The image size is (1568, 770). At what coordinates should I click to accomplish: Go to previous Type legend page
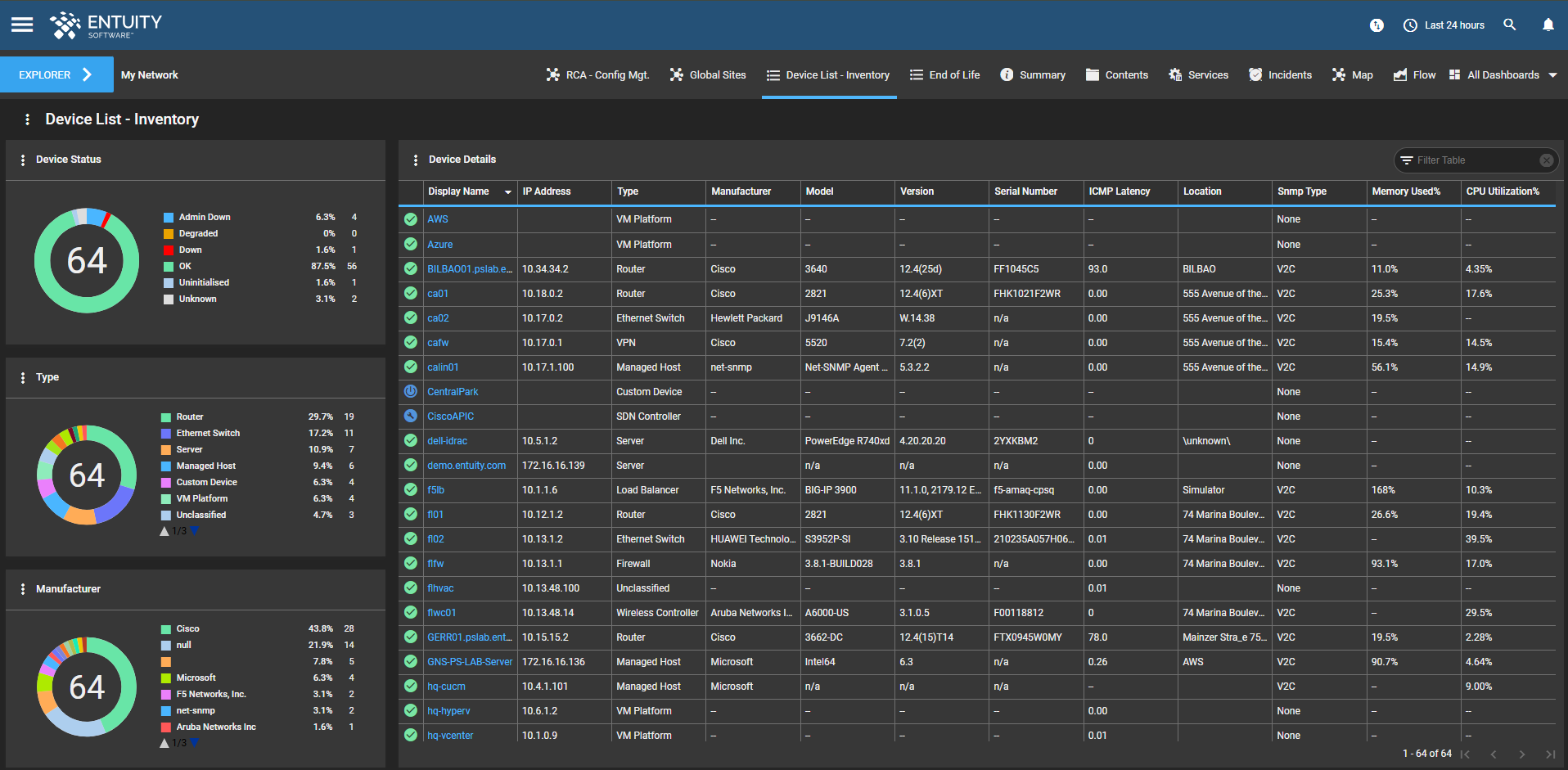(x=164, y=531)
